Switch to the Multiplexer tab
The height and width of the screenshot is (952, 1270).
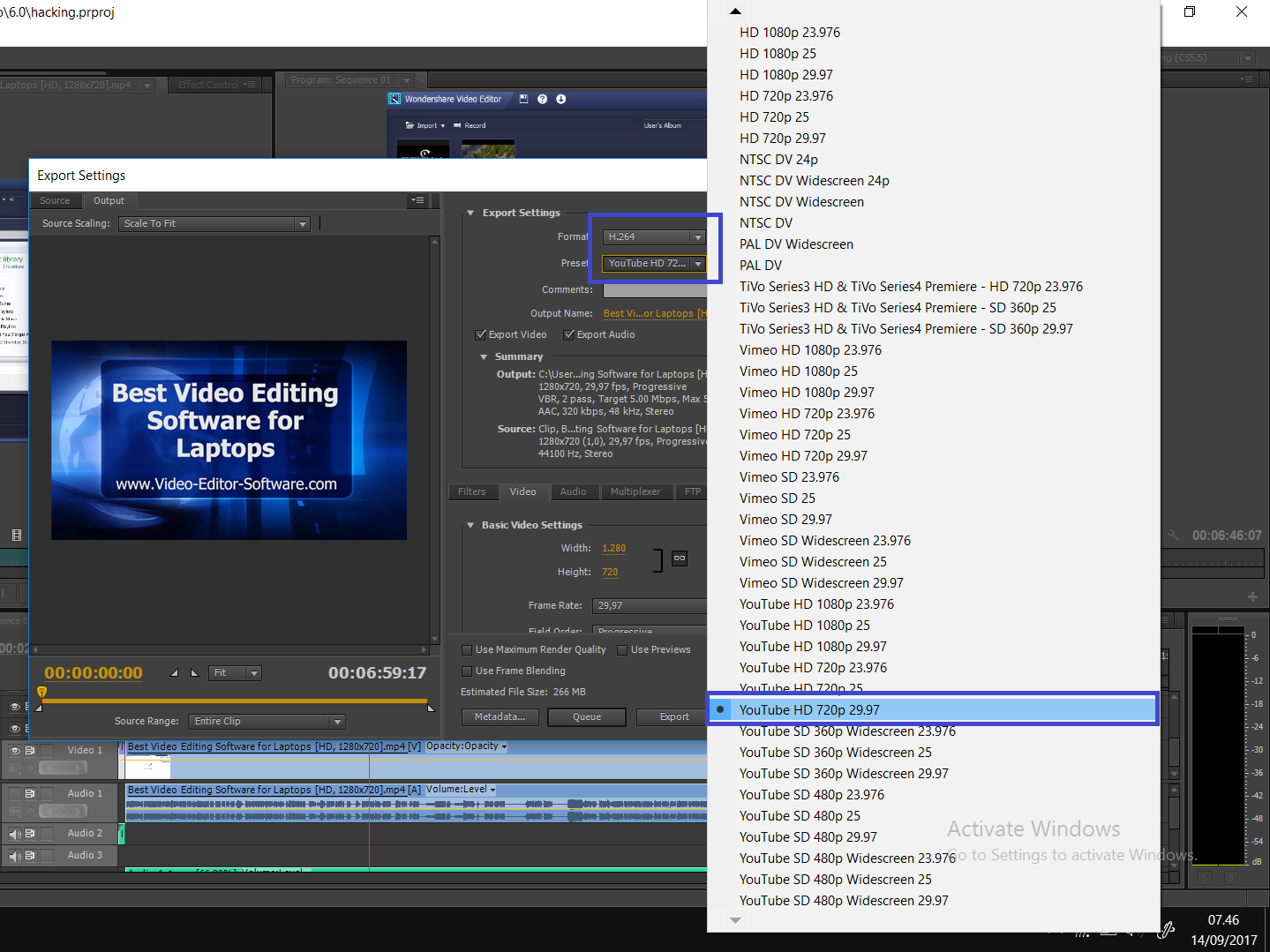coord(635,492)
